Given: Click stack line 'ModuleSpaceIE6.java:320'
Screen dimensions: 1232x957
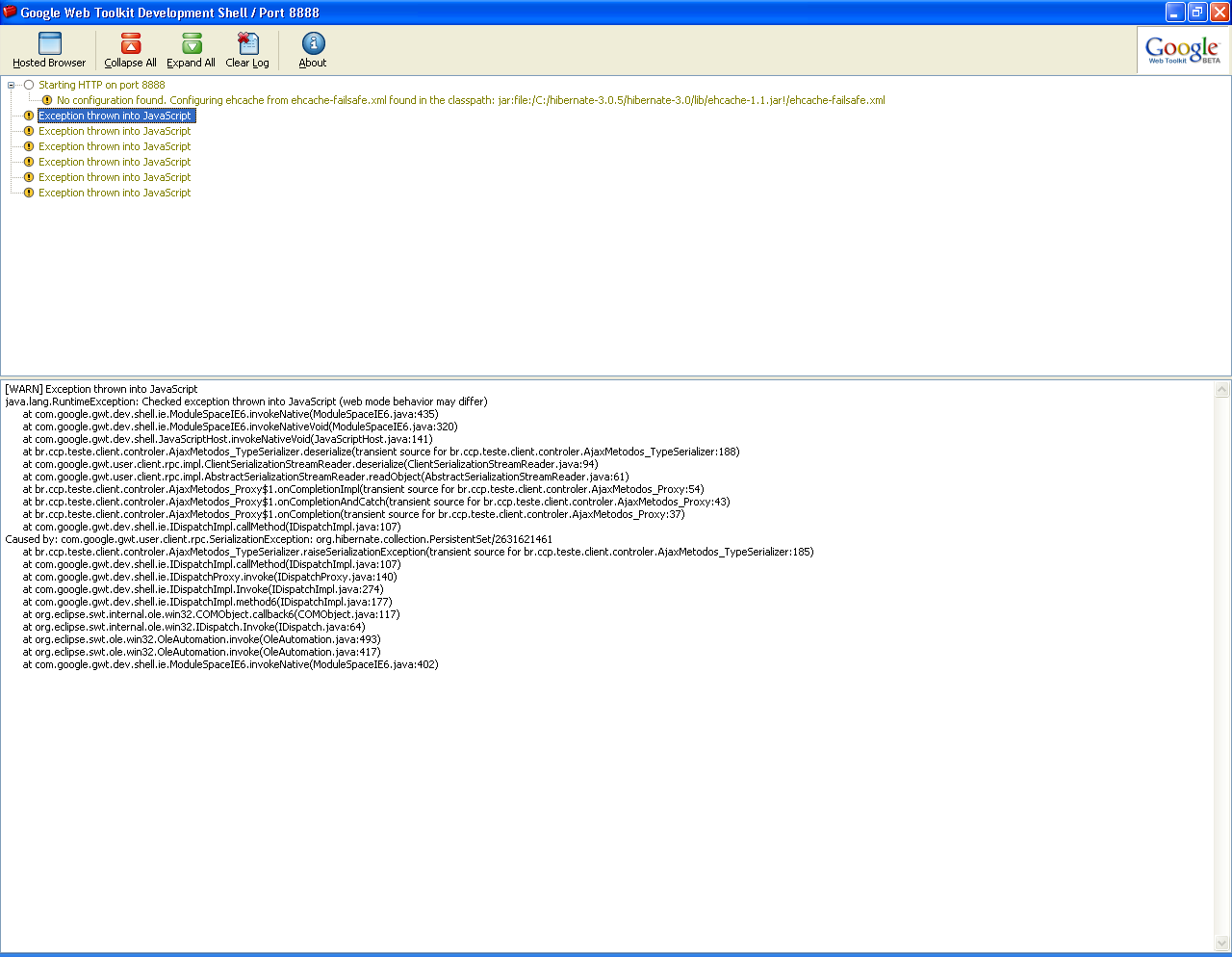Looking at the screenshot, I should pos(241,427).
